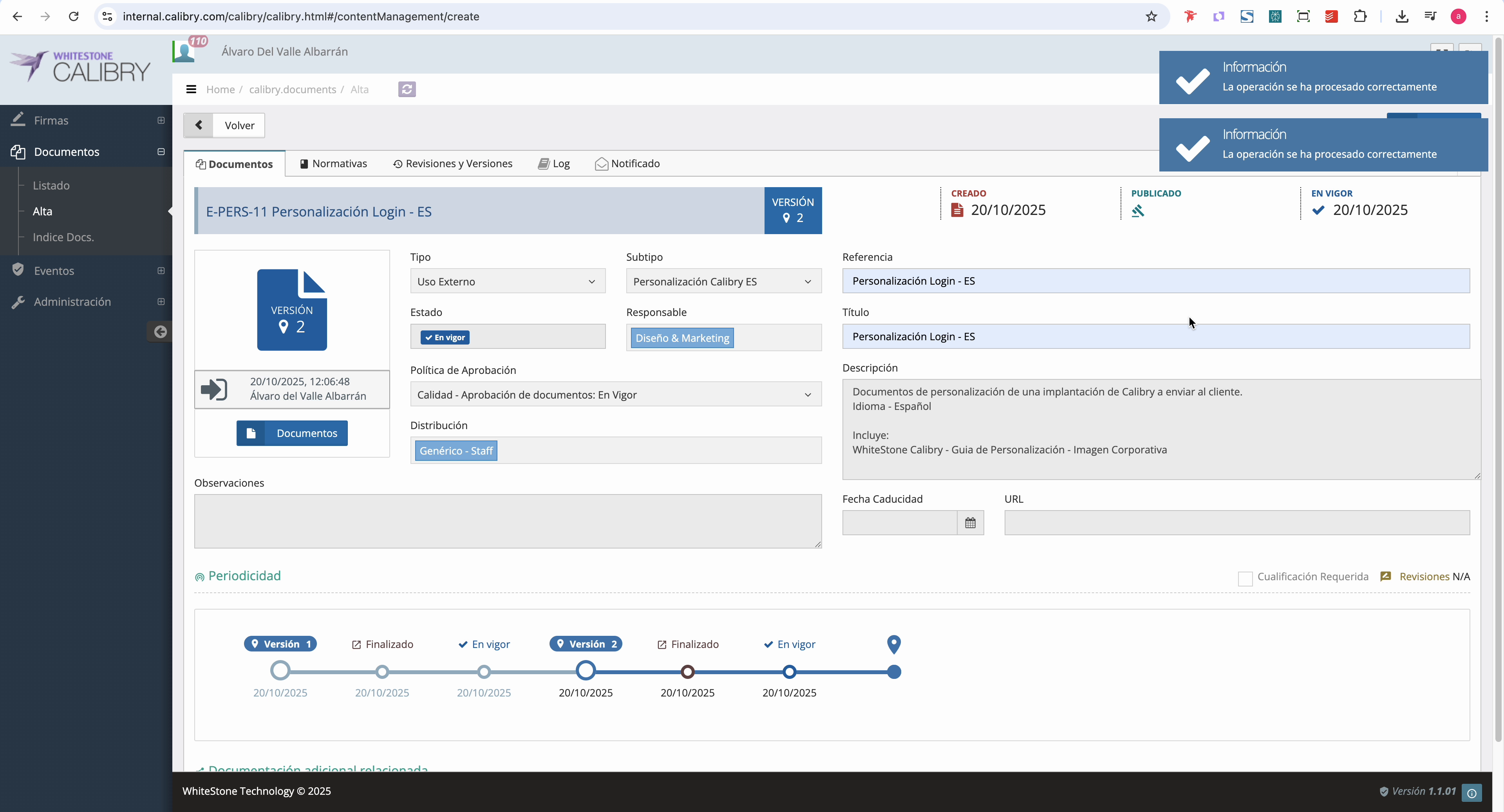Enable the Cualificación Requerida checkbox
Image resolution: width=1504 pixels, height=812 pixels.
point(1245,578)
